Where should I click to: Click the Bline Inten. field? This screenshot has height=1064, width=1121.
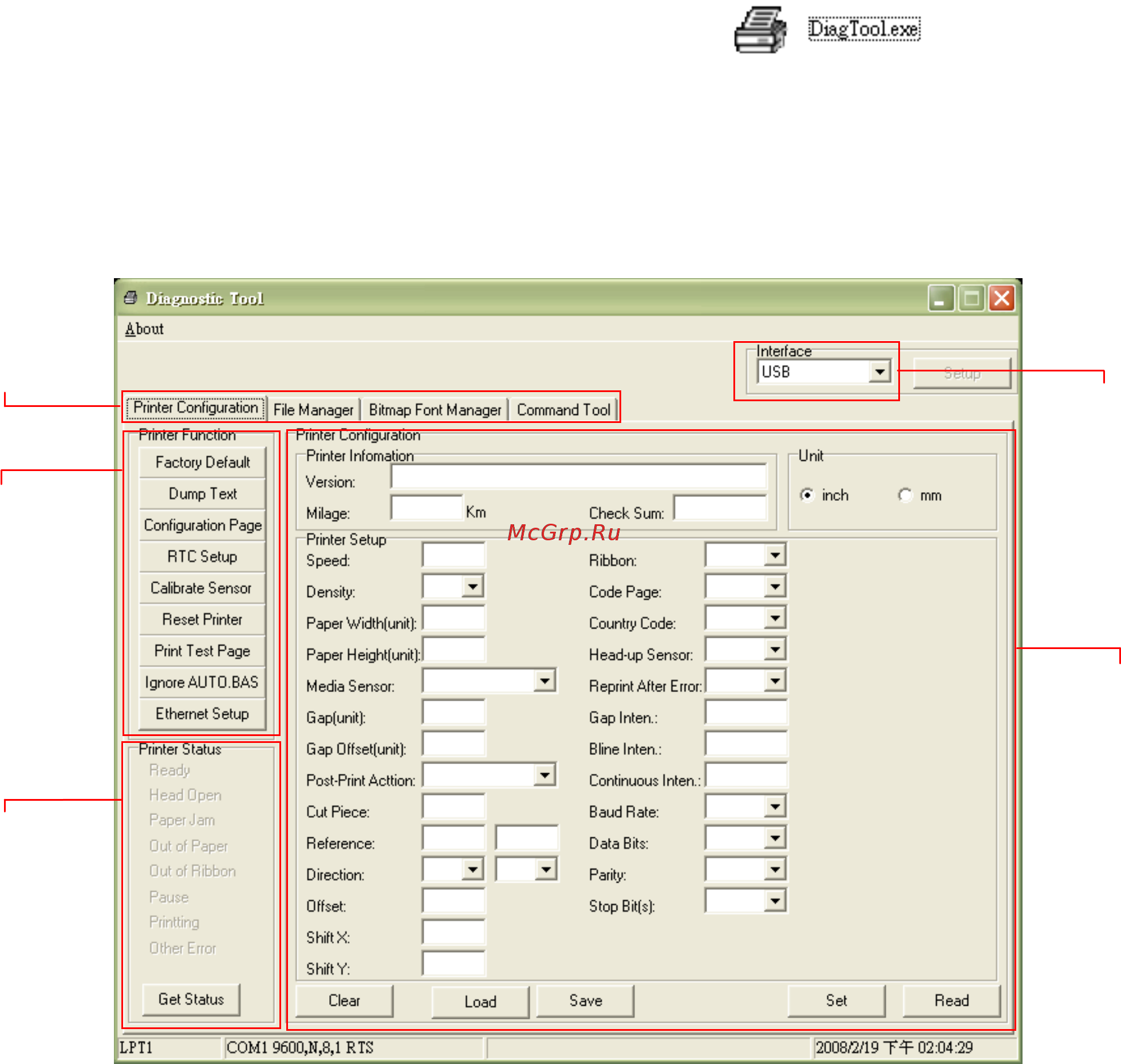click(746, 743)
